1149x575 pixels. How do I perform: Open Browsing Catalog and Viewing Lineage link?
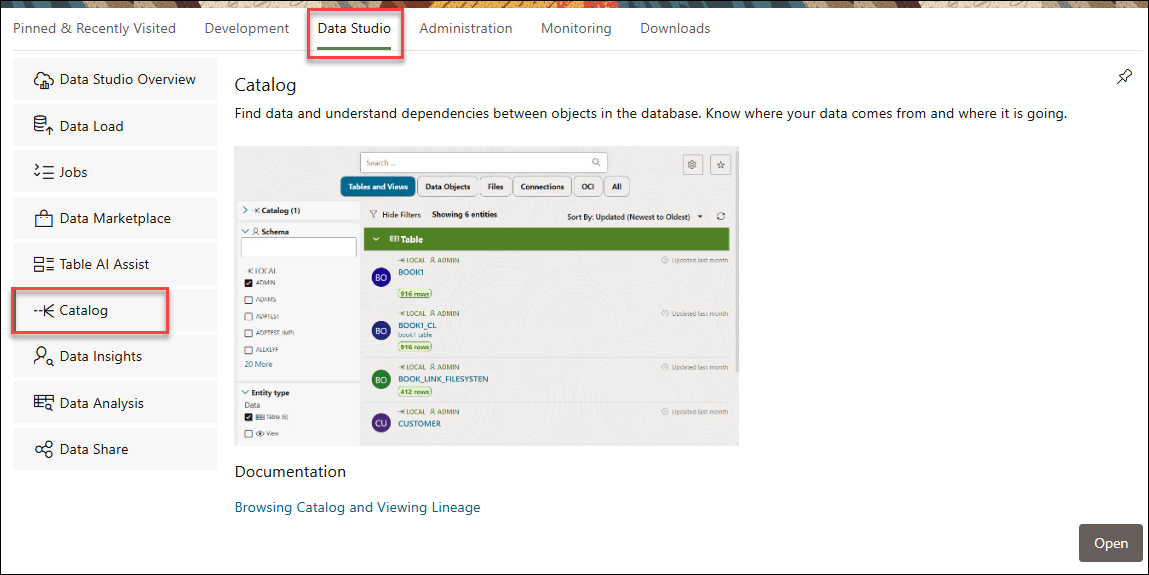pyautogui.click(x=357, y=507)
